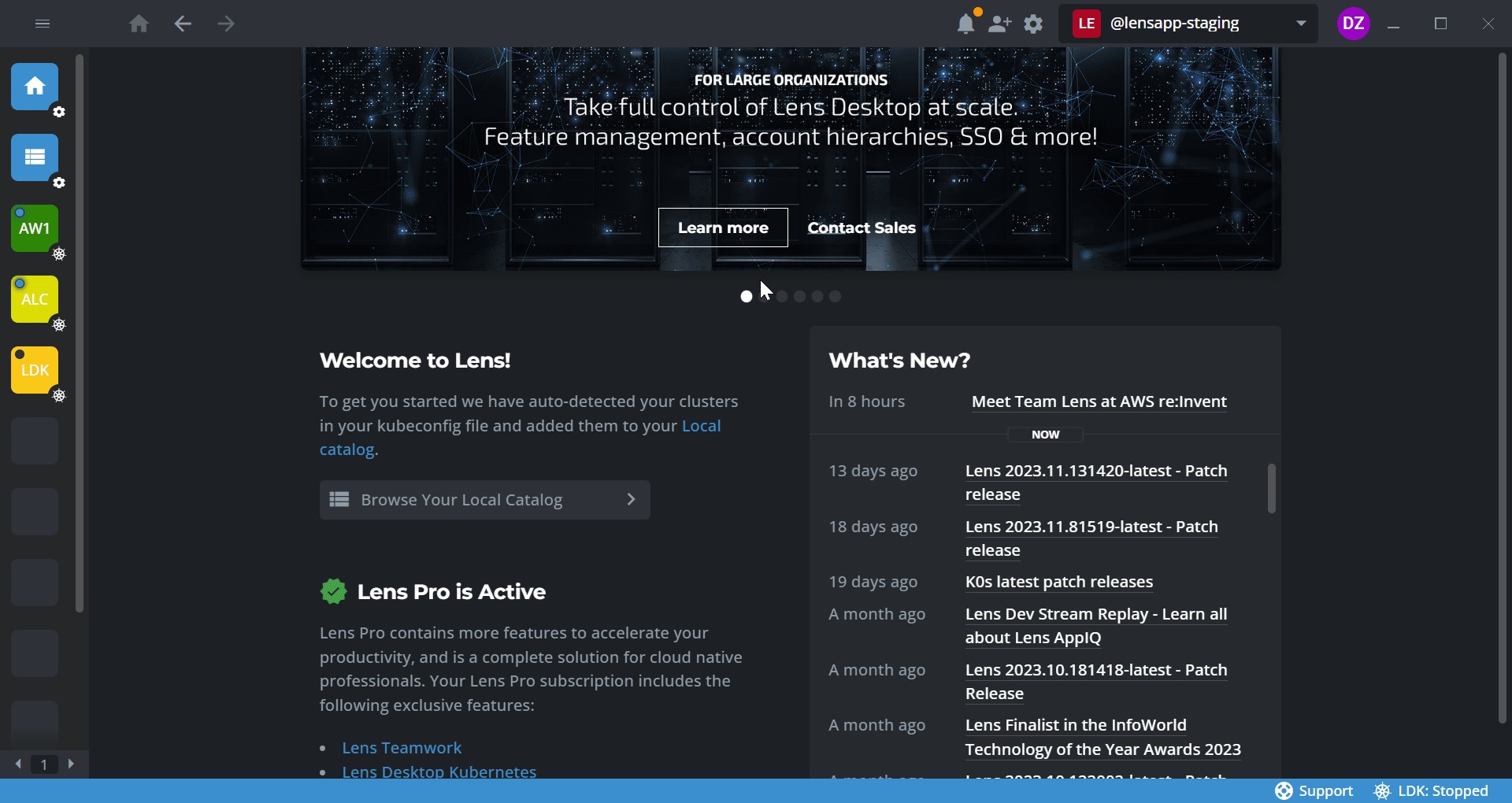Select the last carousel dot
Image resolution: width=1512 pixels, height=803 pixels.
click(x=836, y=297)
